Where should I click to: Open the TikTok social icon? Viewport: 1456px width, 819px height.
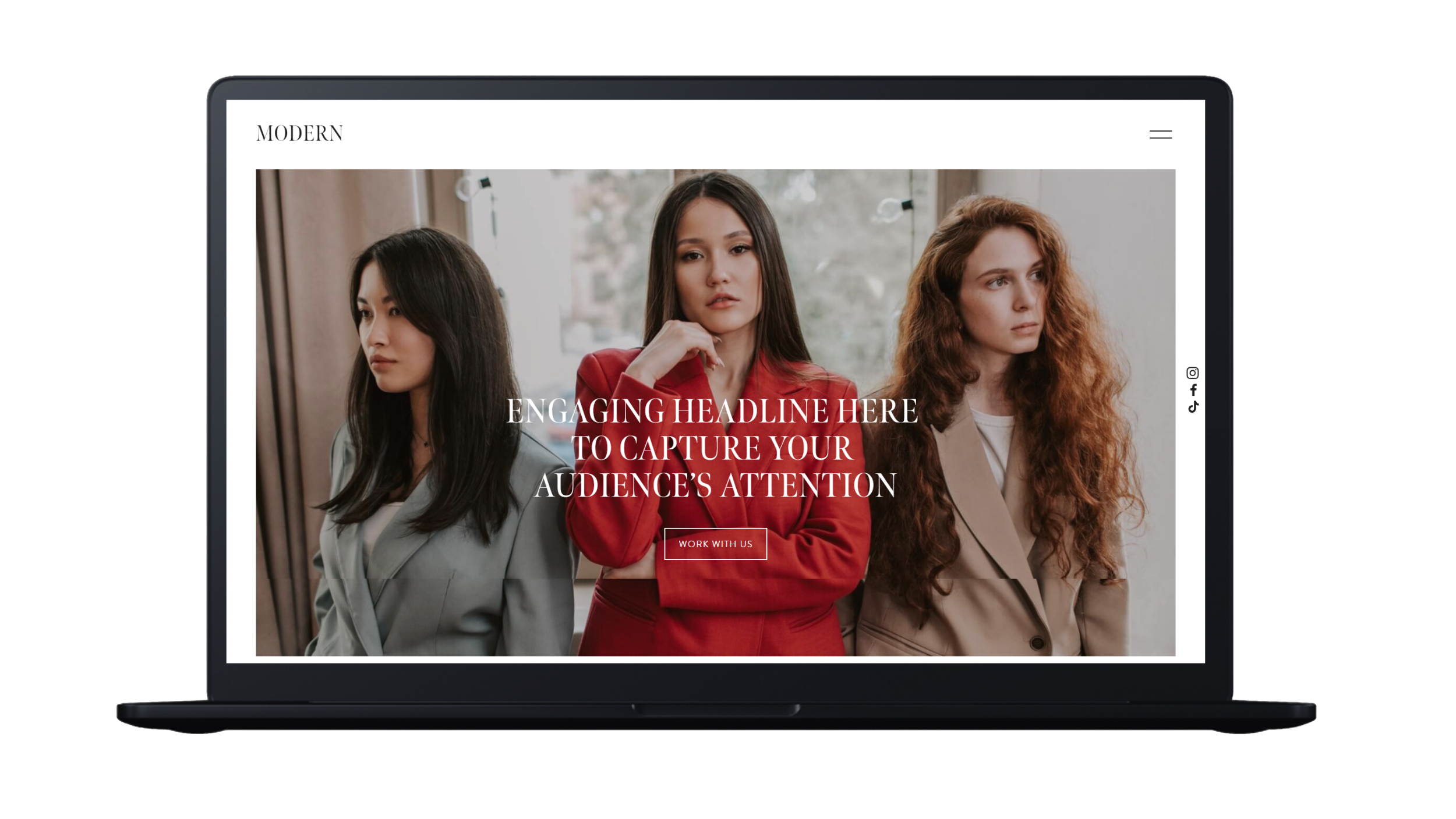click(1193, 407)
